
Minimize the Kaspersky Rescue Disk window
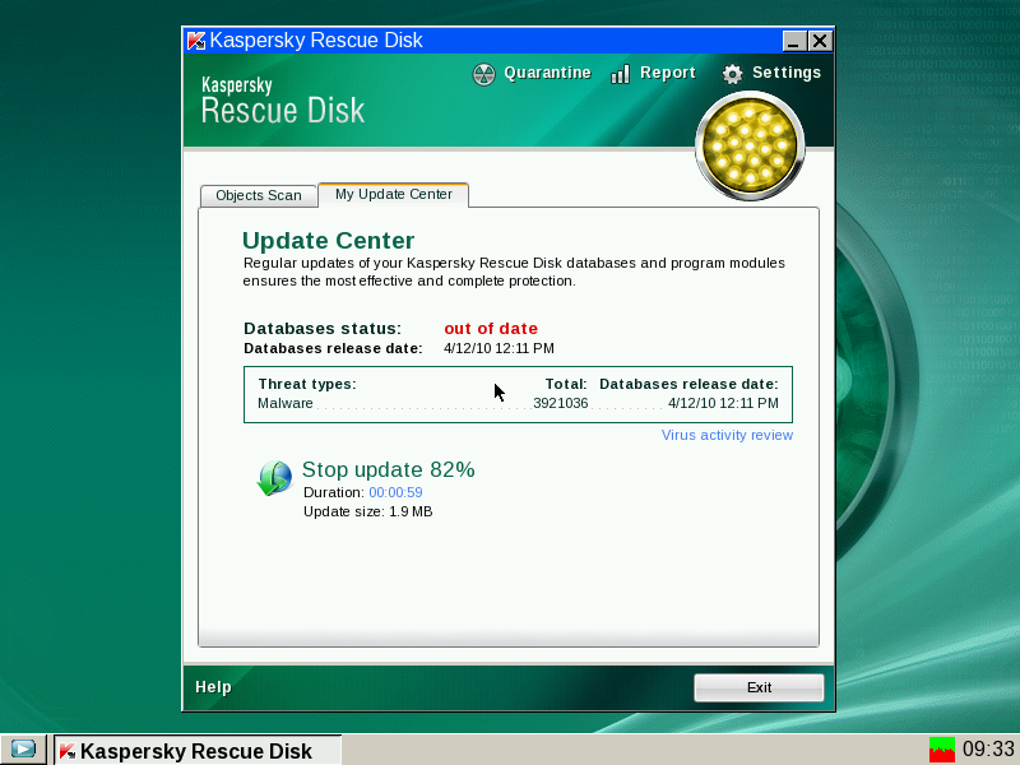click(794, 42)
